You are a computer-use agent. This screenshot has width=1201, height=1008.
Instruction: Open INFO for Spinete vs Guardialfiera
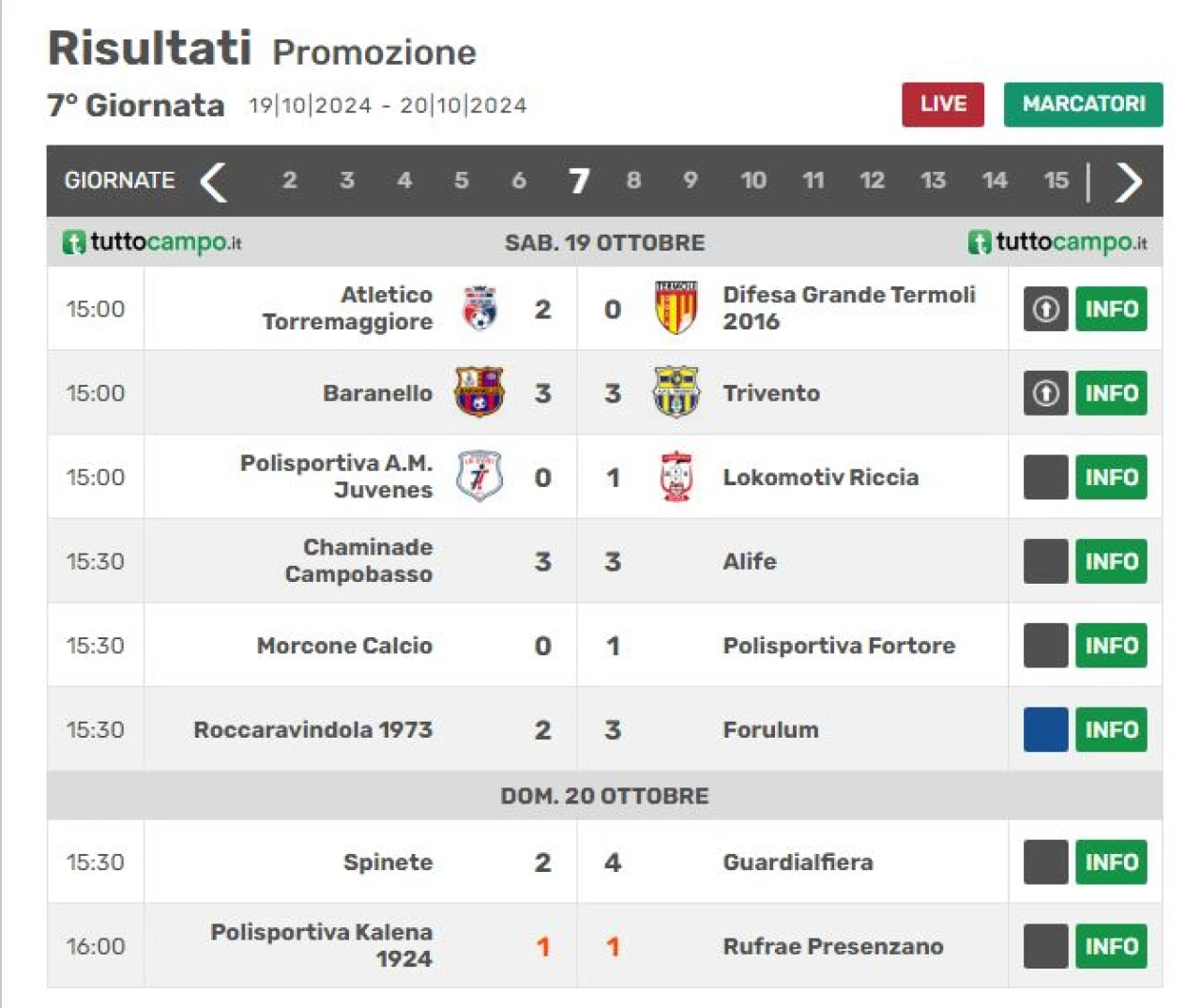coord(1111,862)
